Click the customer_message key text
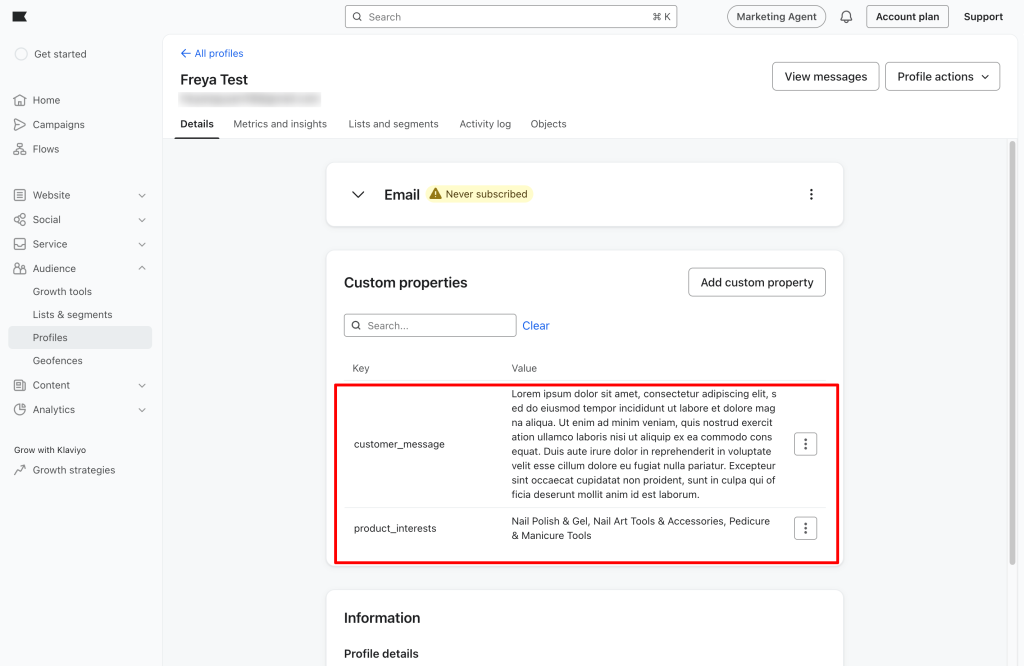The width and height of the screenshot is (1024, 666). [399, 444]
